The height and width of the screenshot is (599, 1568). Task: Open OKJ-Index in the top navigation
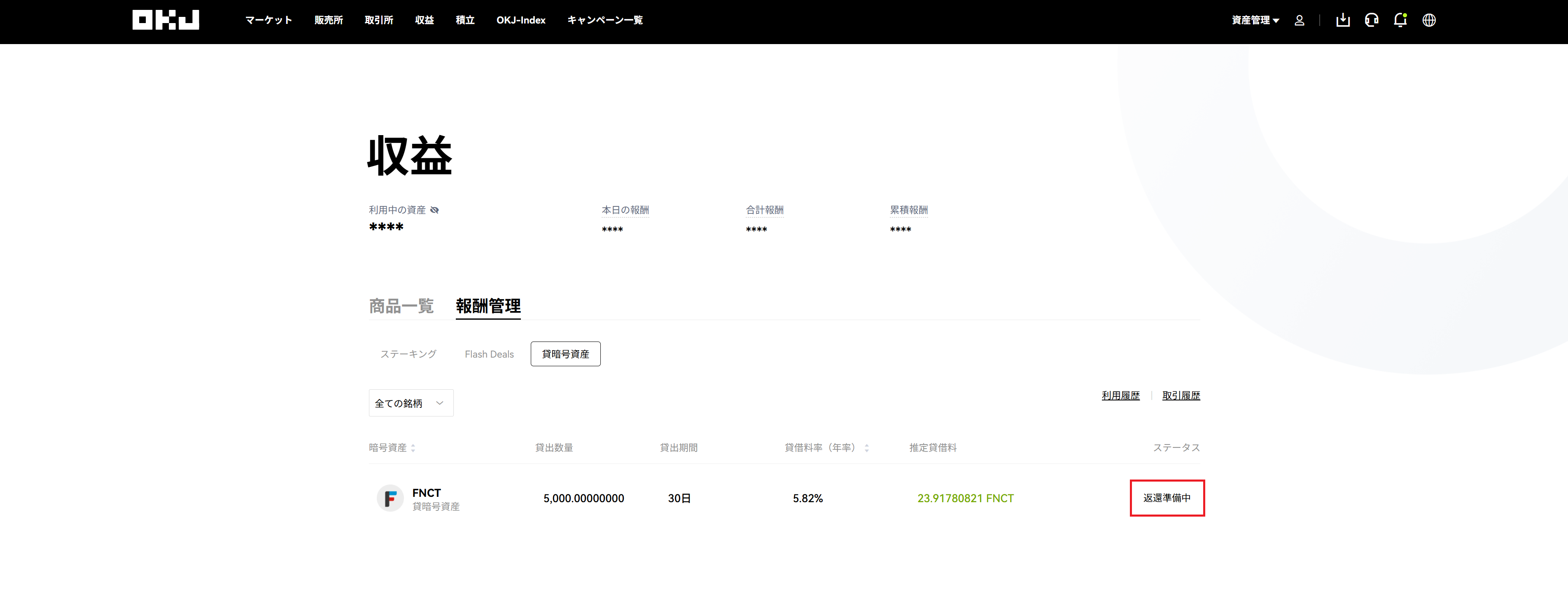[x=521, y=20]
